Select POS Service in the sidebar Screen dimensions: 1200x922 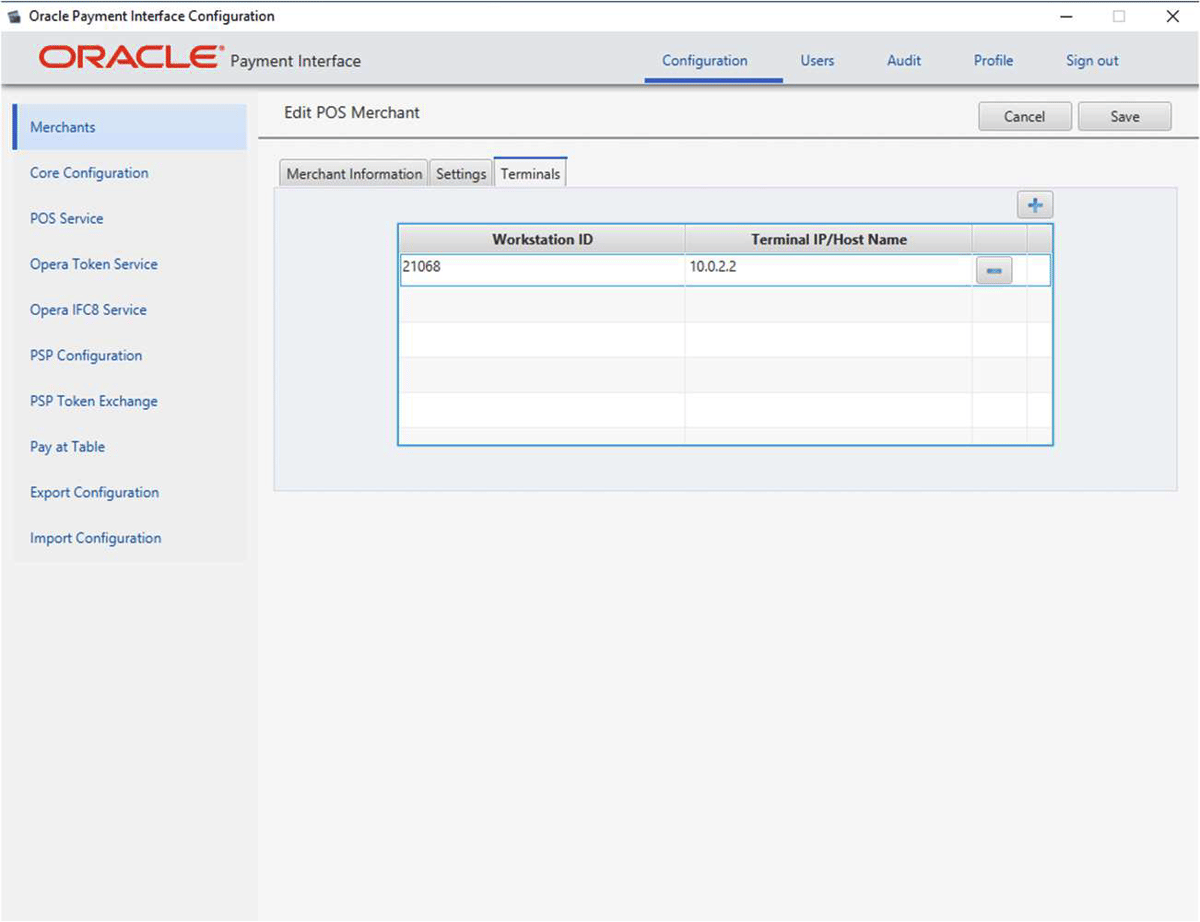[66, 218]
